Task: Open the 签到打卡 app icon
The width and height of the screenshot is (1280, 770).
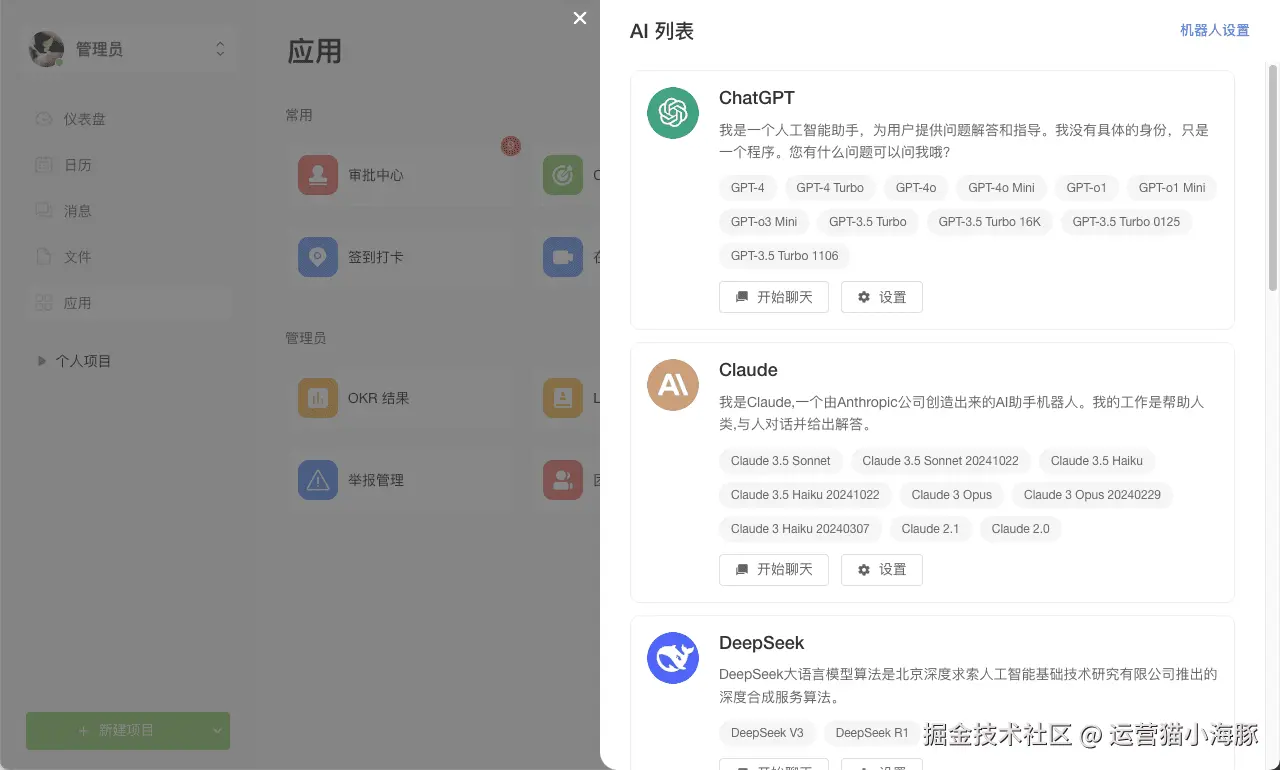Action: pyautogui.click(x=318, y=257)
